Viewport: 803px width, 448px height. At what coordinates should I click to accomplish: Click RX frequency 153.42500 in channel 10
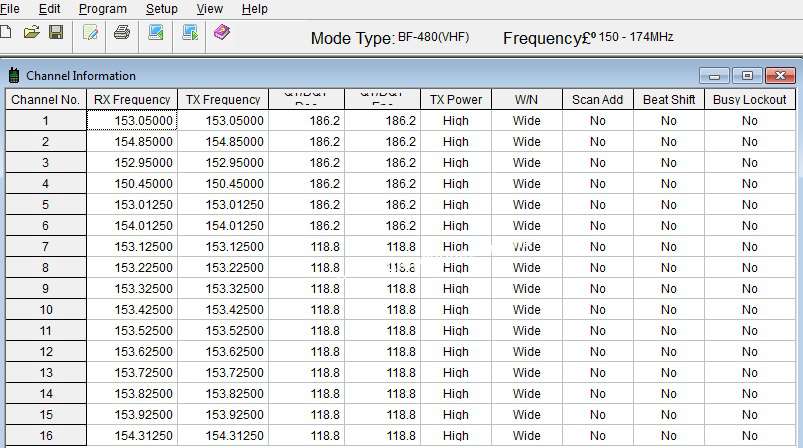132,309
